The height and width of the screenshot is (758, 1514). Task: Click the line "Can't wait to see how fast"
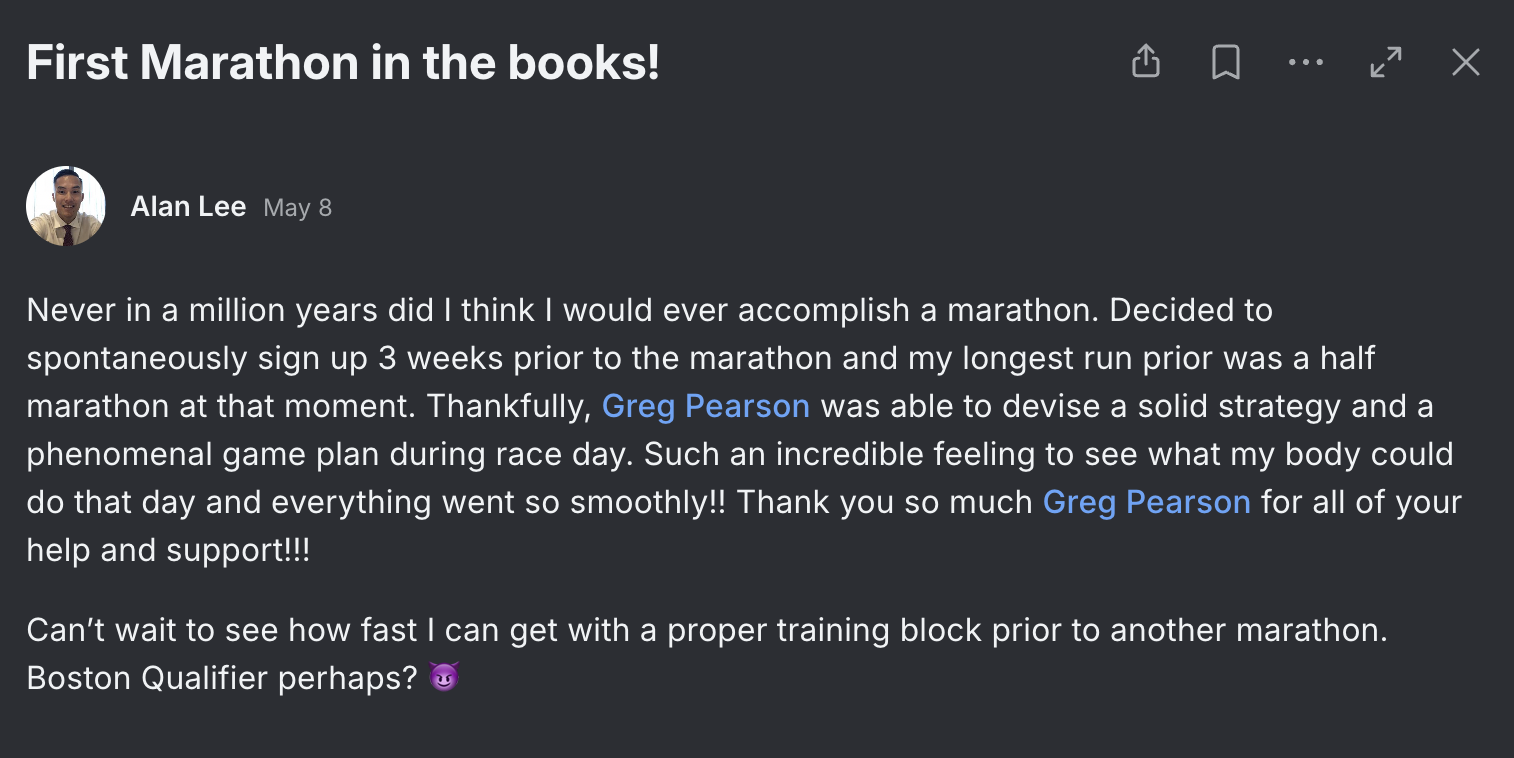pos(707,630)
